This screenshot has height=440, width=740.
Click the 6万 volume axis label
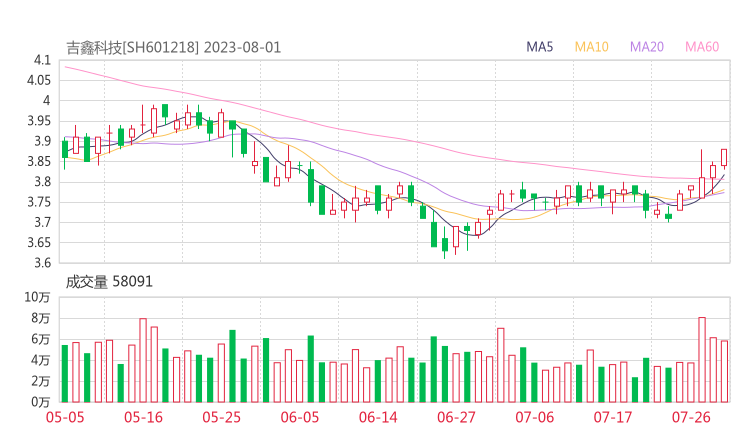[x=41, y=339]
